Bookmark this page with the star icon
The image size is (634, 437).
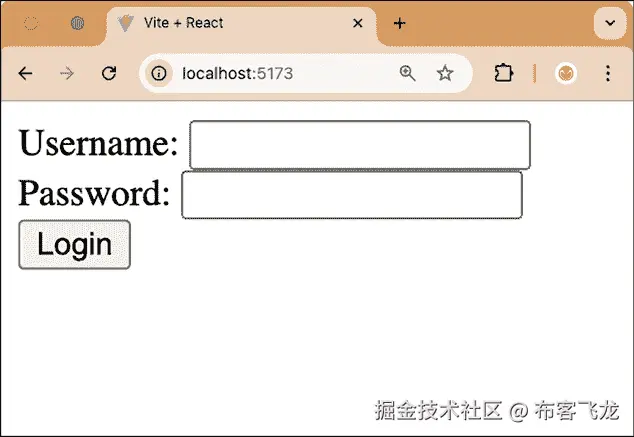445,73
